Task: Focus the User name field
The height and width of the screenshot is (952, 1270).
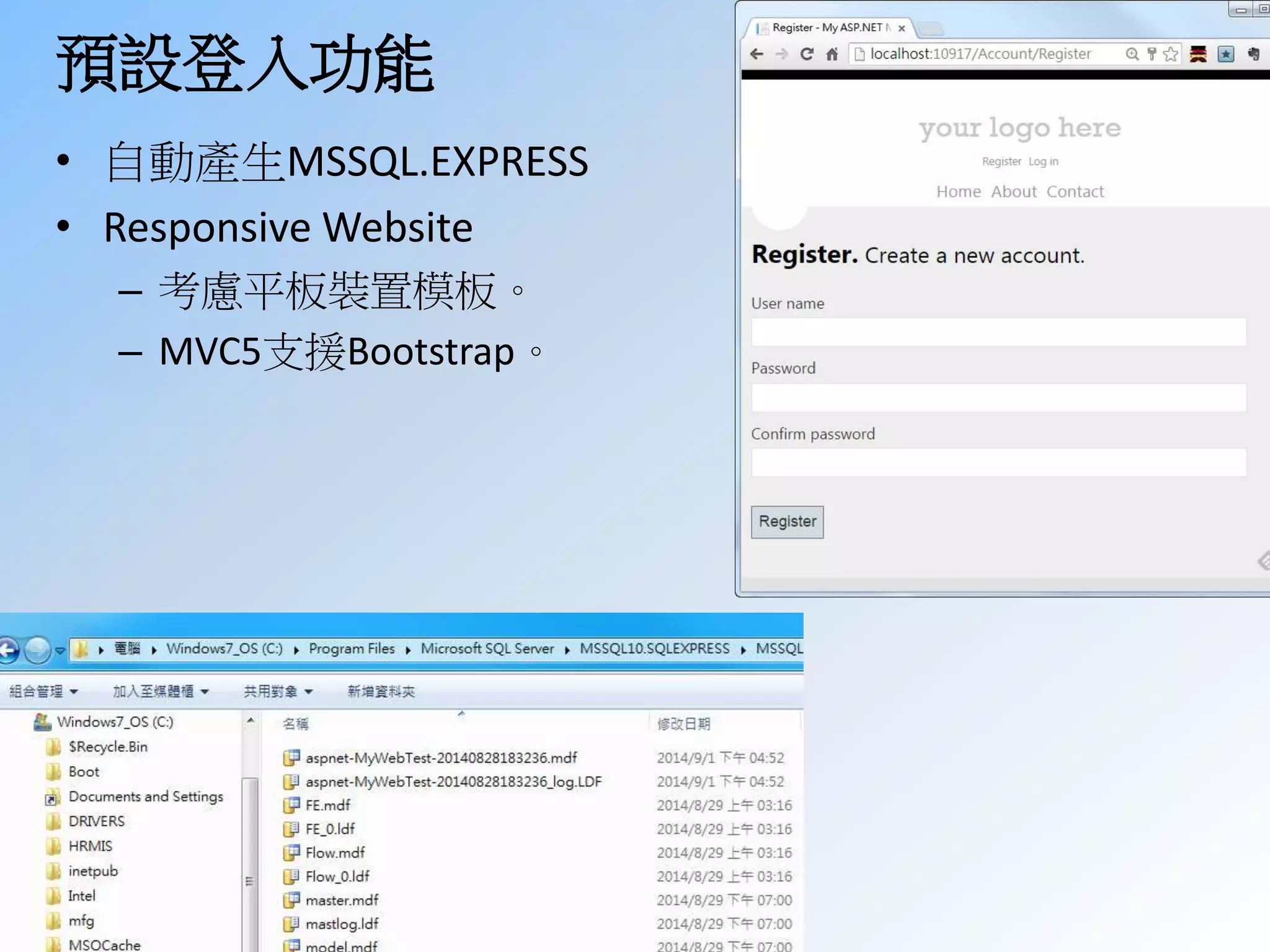Action: click(x=998, y=332)
